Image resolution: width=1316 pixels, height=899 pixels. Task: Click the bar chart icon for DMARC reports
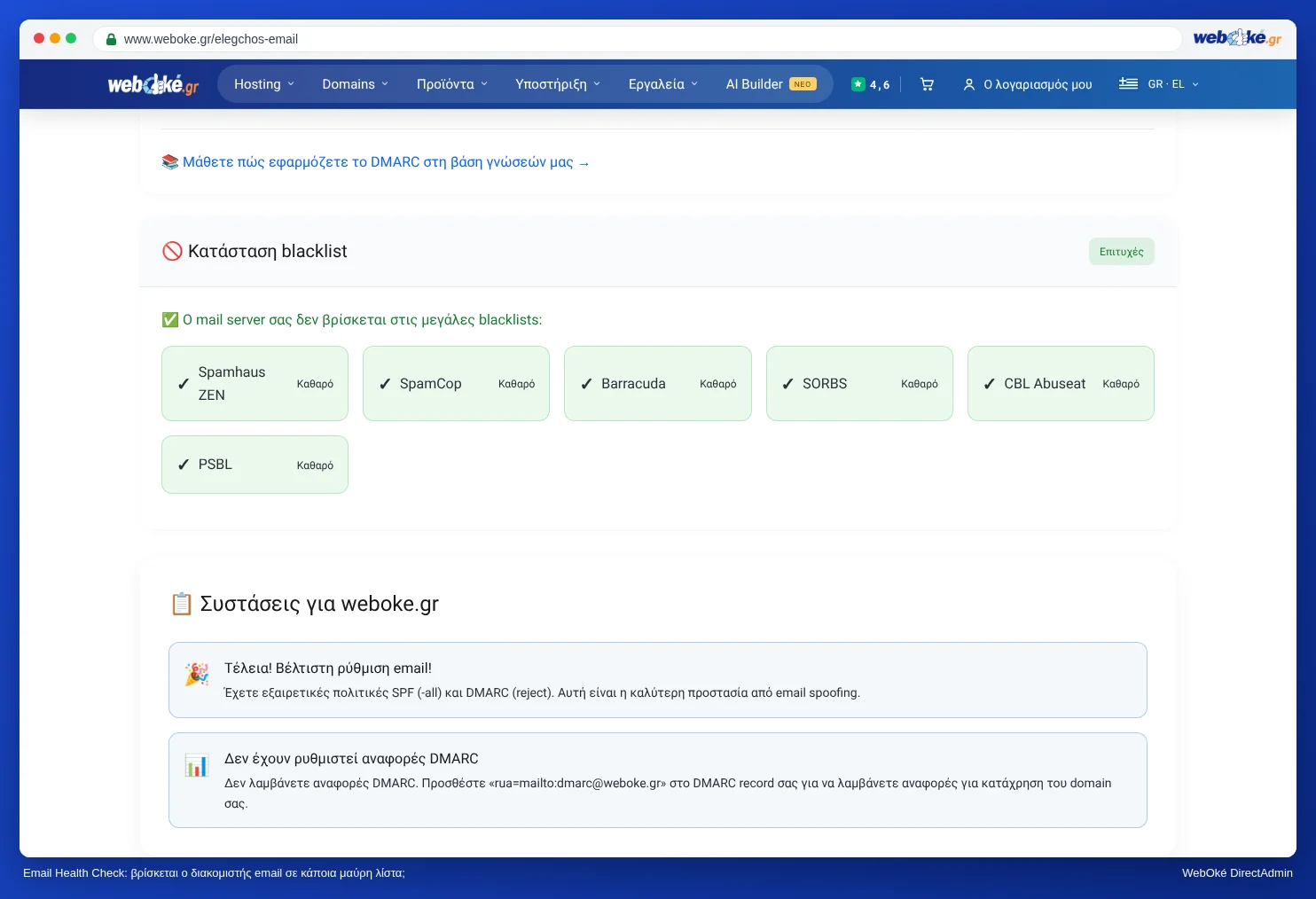(x=196, y=765)
